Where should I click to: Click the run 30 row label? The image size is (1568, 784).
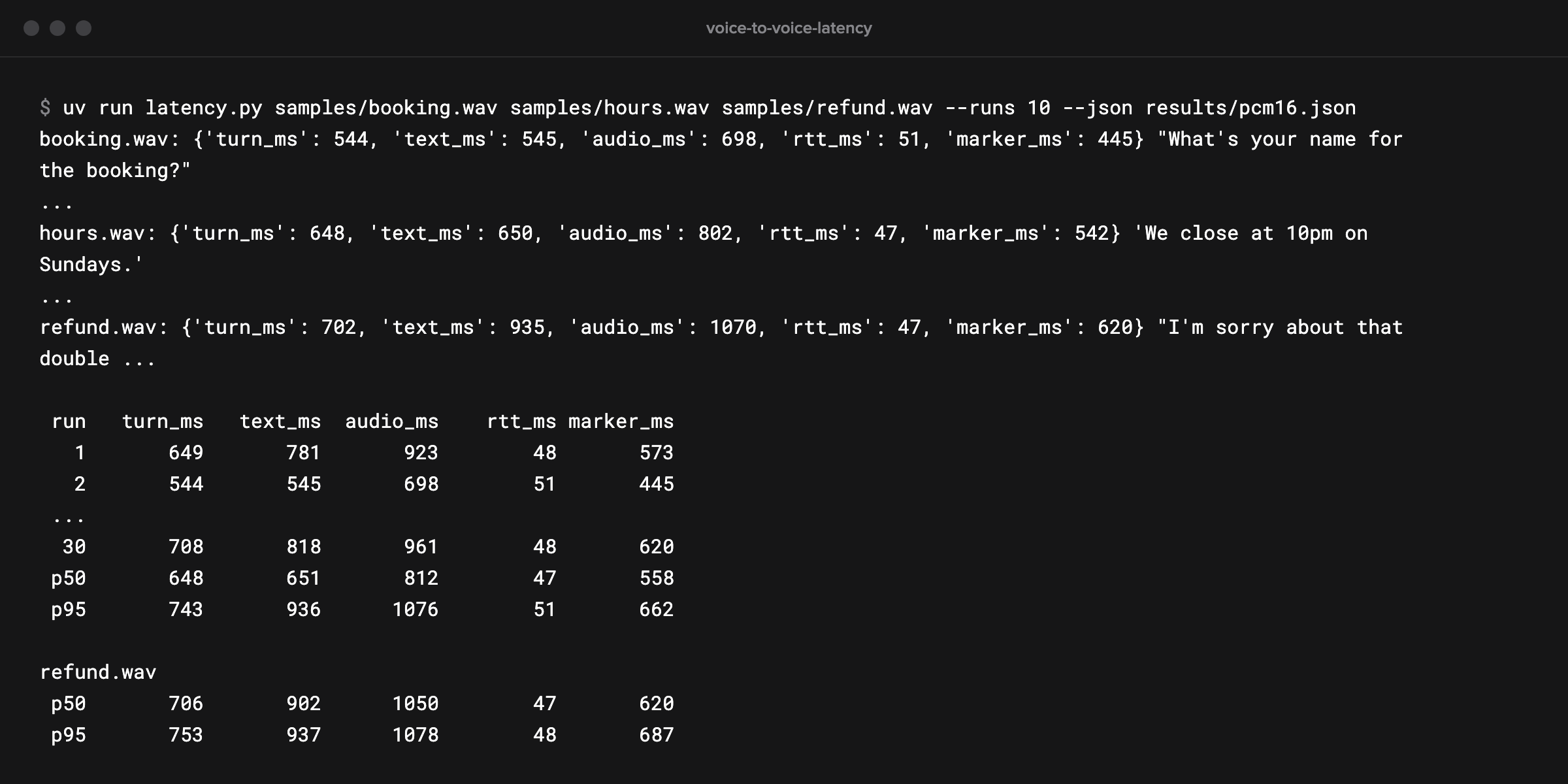[x=74, y=547]
